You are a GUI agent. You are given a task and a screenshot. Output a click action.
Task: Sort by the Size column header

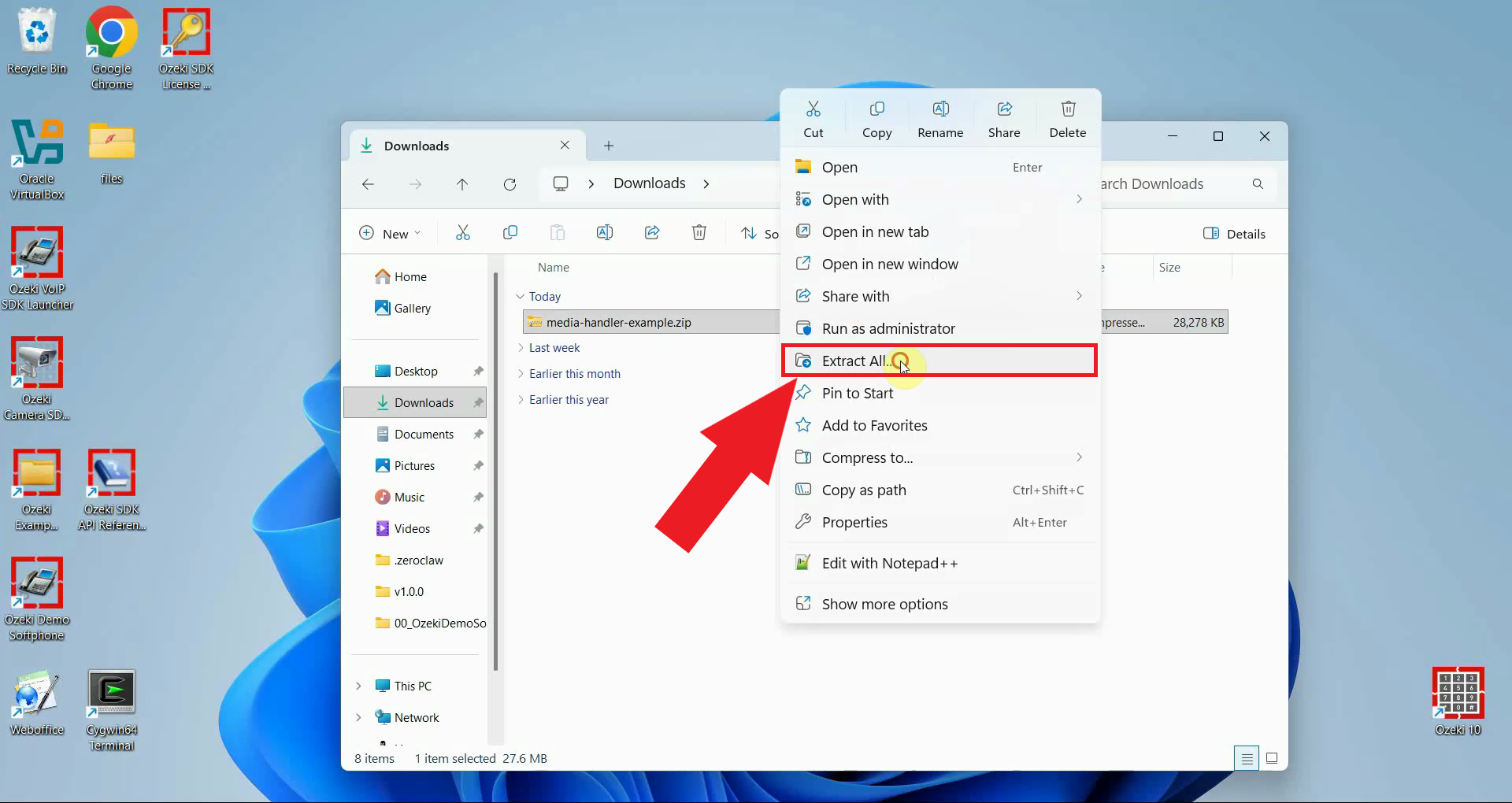pyautogui.click(x=1169, y=267)
